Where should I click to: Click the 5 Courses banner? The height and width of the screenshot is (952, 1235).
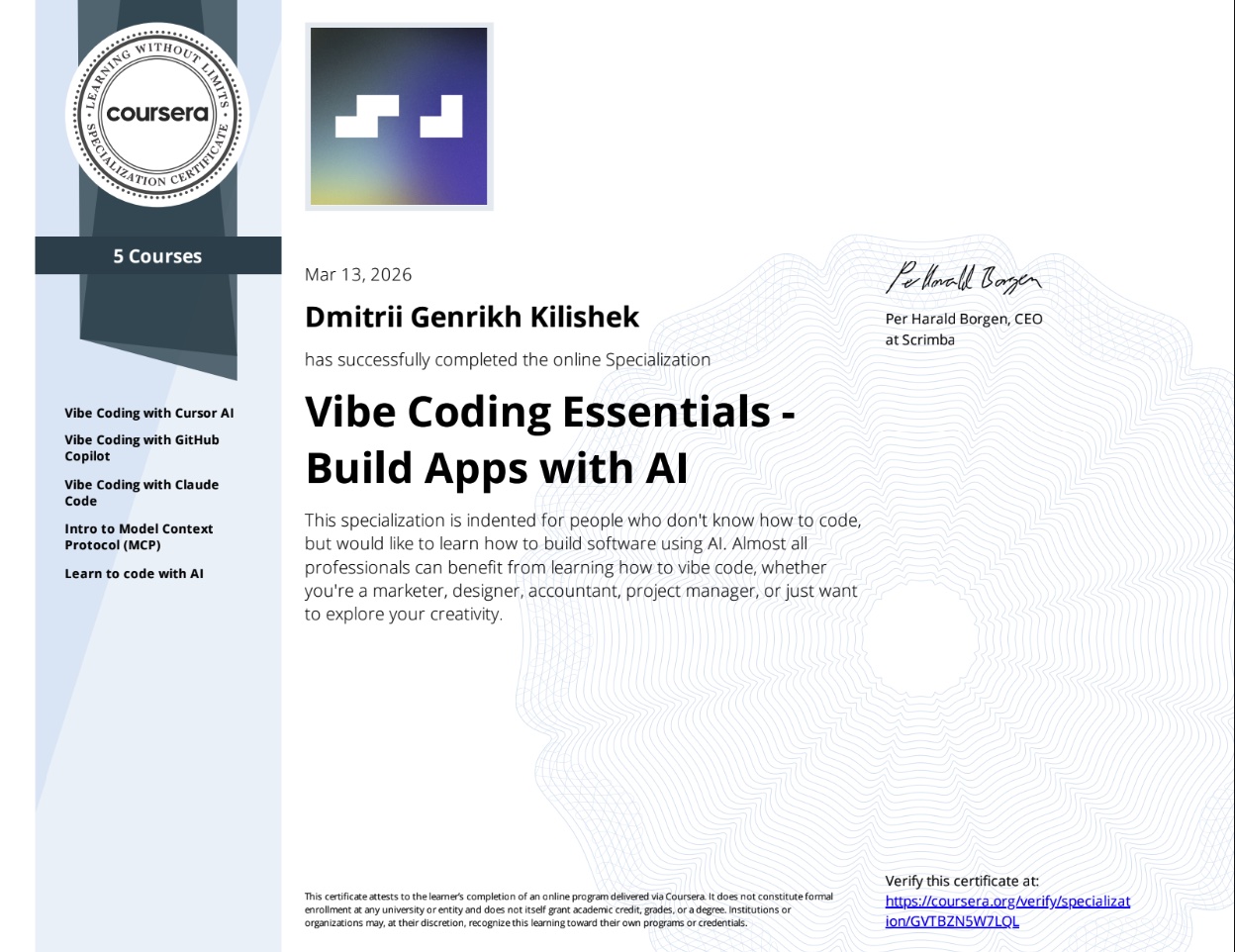coord(157,256)
